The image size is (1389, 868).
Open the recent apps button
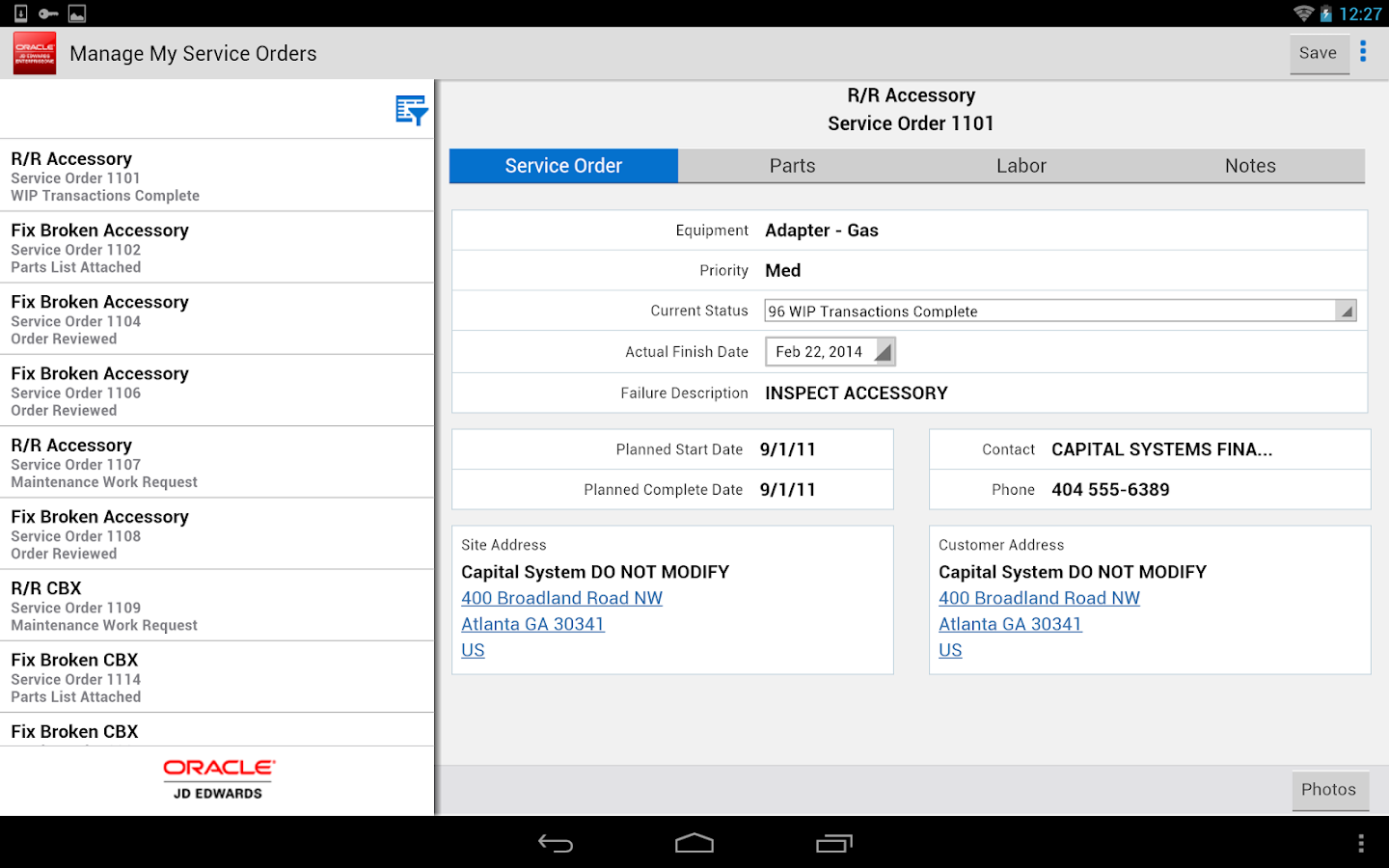point(834,844)
